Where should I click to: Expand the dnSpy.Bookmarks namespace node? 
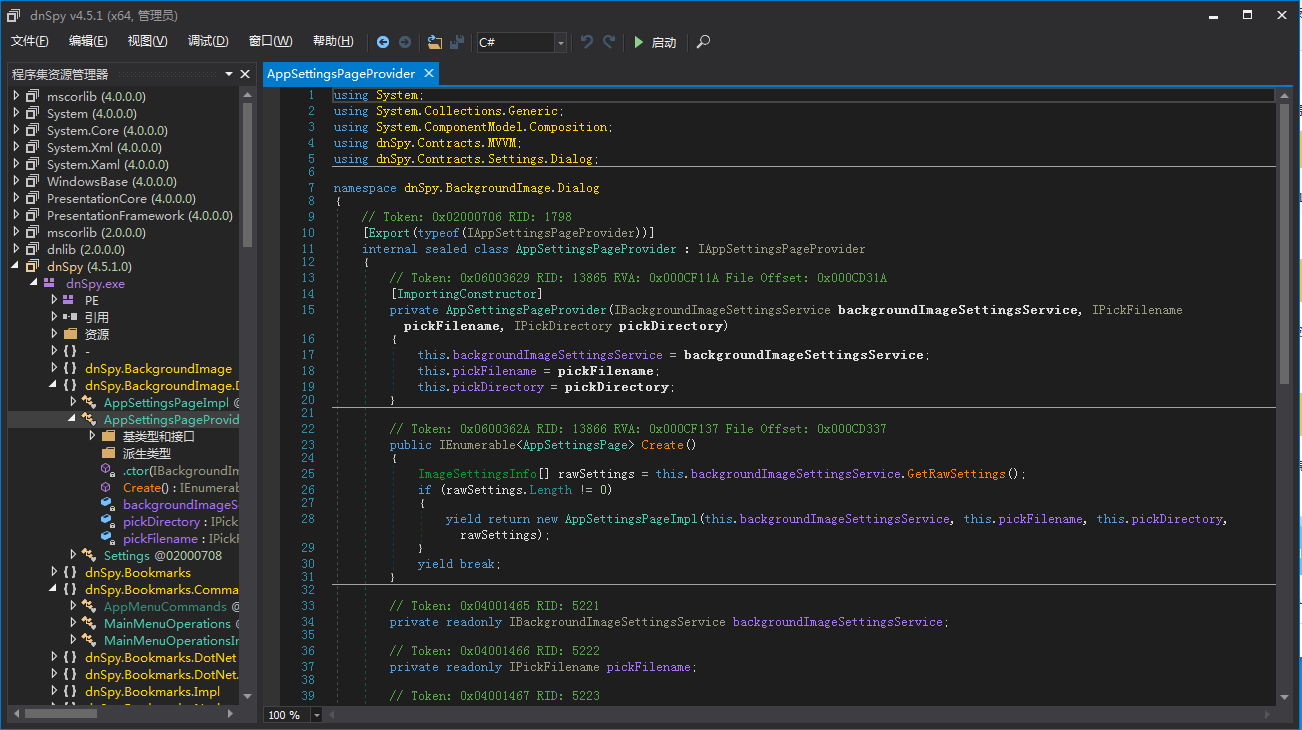coord(54,572)
